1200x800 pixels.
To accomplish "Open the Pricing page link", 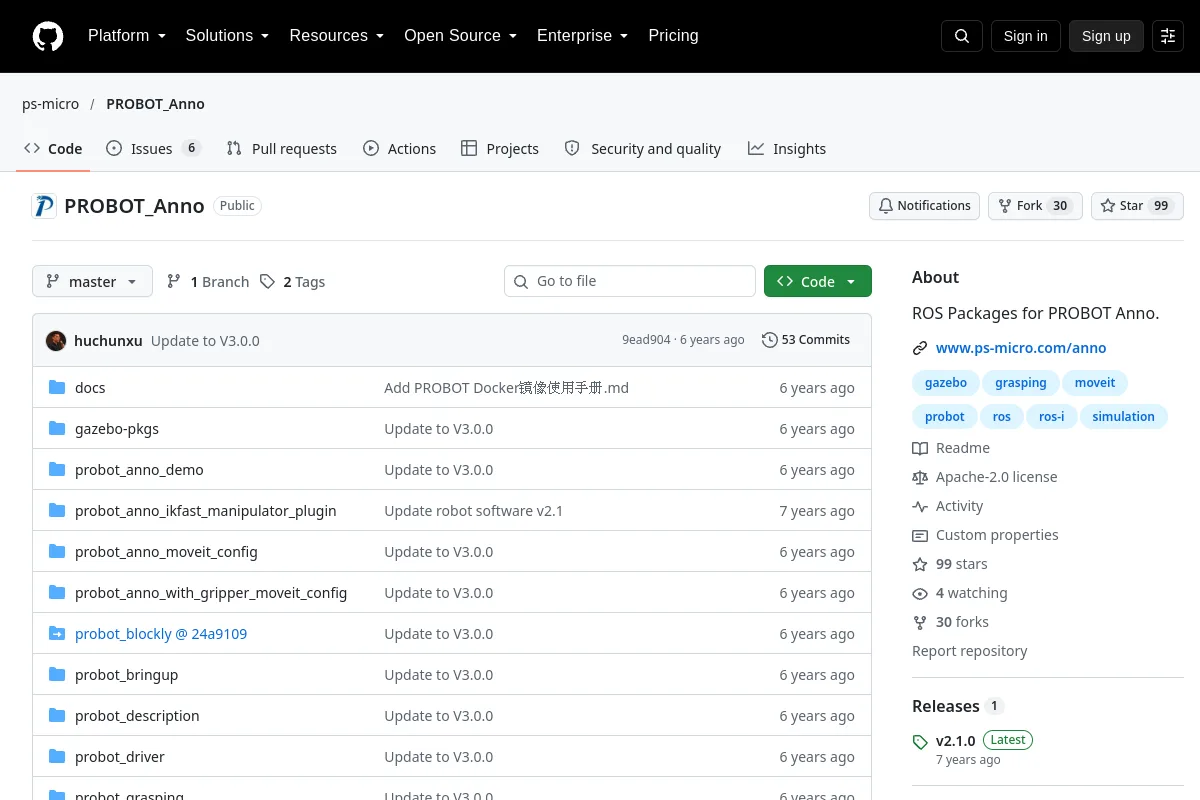I will [x=673, y=36].
